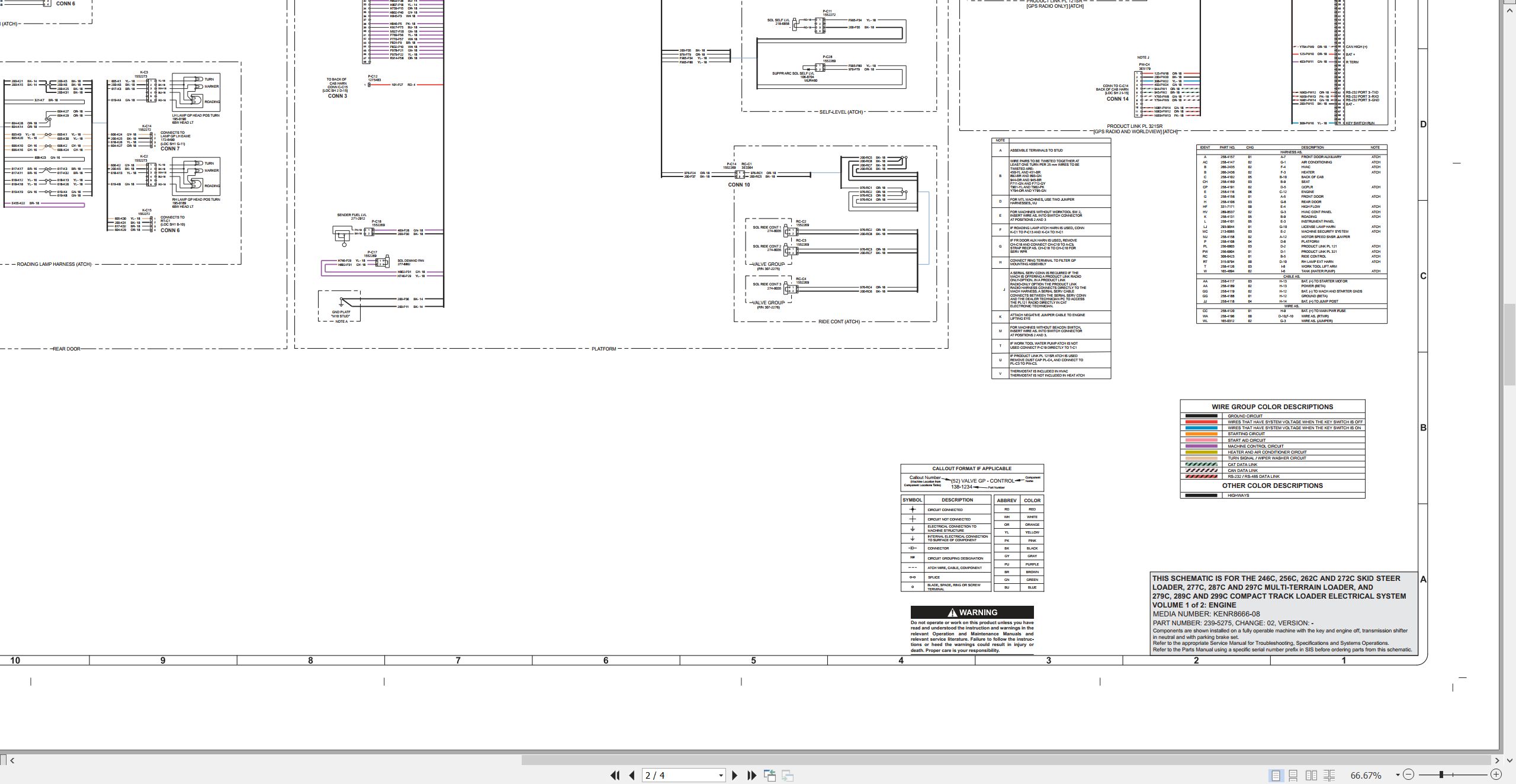Viewport: 1516px width, 784px height.
Task: Click the SENDER FUEL LVL component label
Action: pyautogui.click(x=351, y=215)
